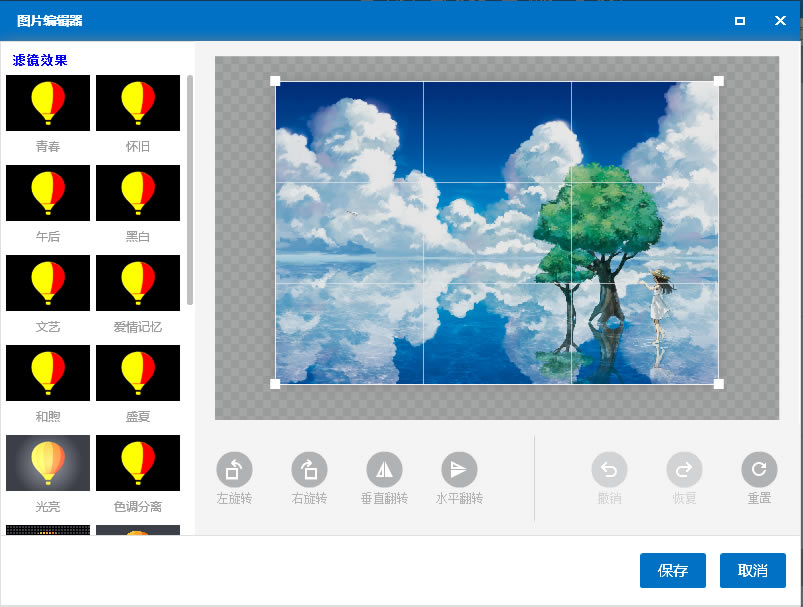This screenshot has width=803, height=607.
Task: Click the 左旋转 rotate-left icon
Action: point(234,469)
